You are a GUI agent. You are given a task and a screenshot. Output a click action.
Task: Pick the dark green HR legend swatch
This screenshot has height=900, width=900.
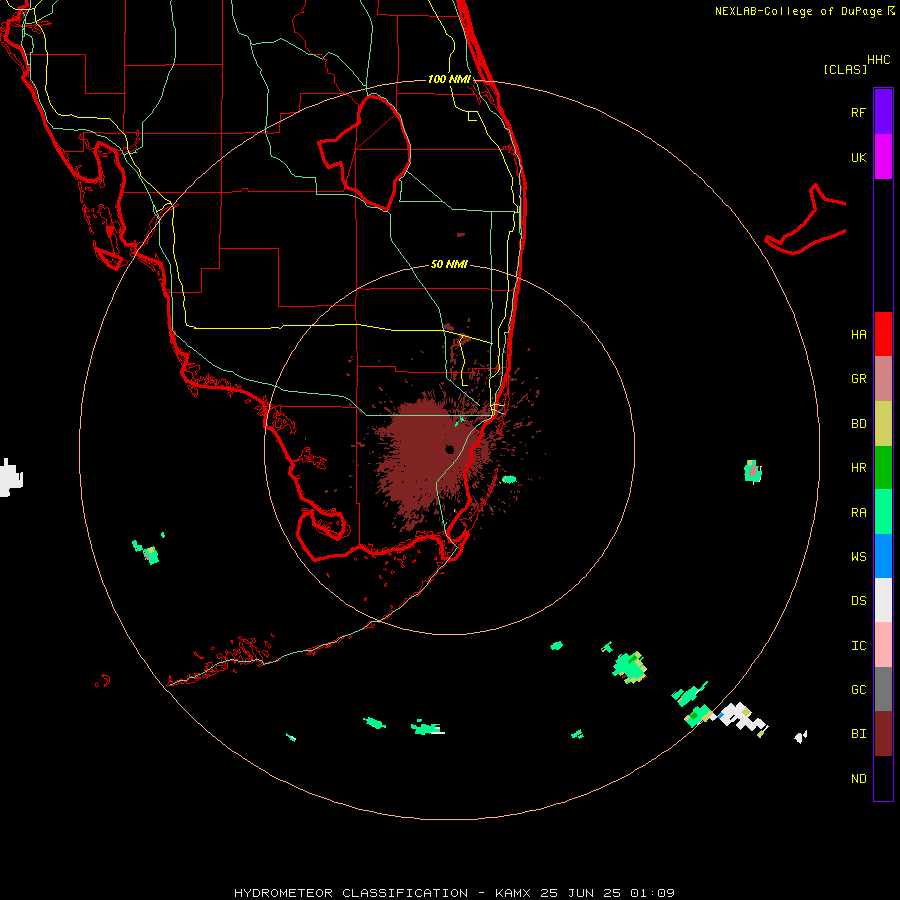click(883, 468)
